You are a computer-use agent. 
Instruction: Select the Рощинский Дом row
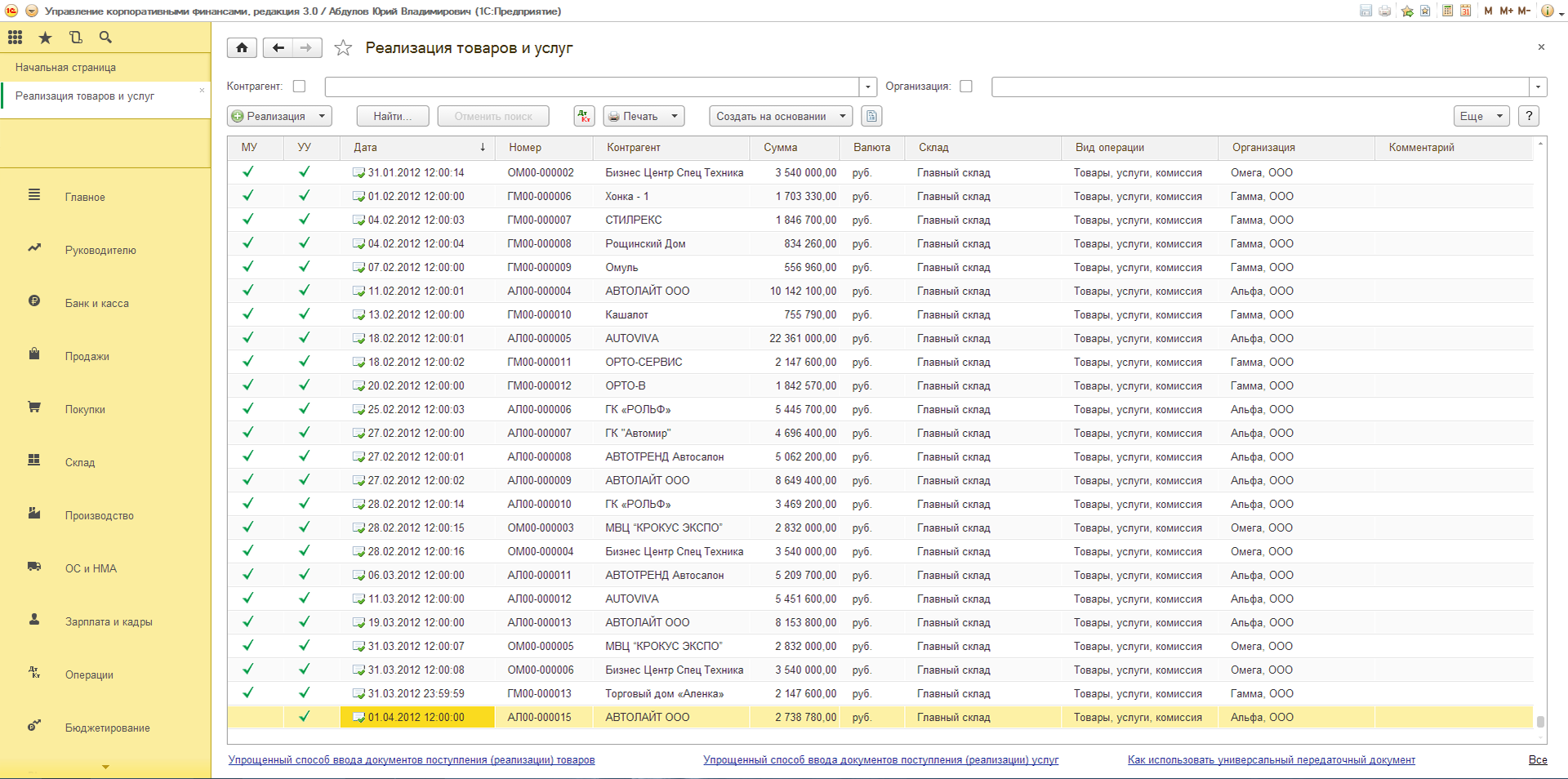tap(880, 243)
